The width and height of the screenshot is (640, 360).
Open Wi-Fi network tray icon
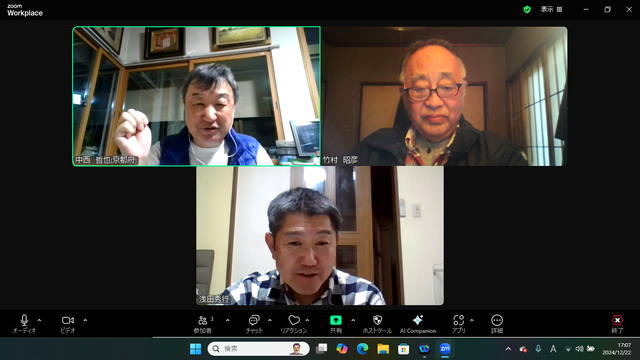point(568,349)
